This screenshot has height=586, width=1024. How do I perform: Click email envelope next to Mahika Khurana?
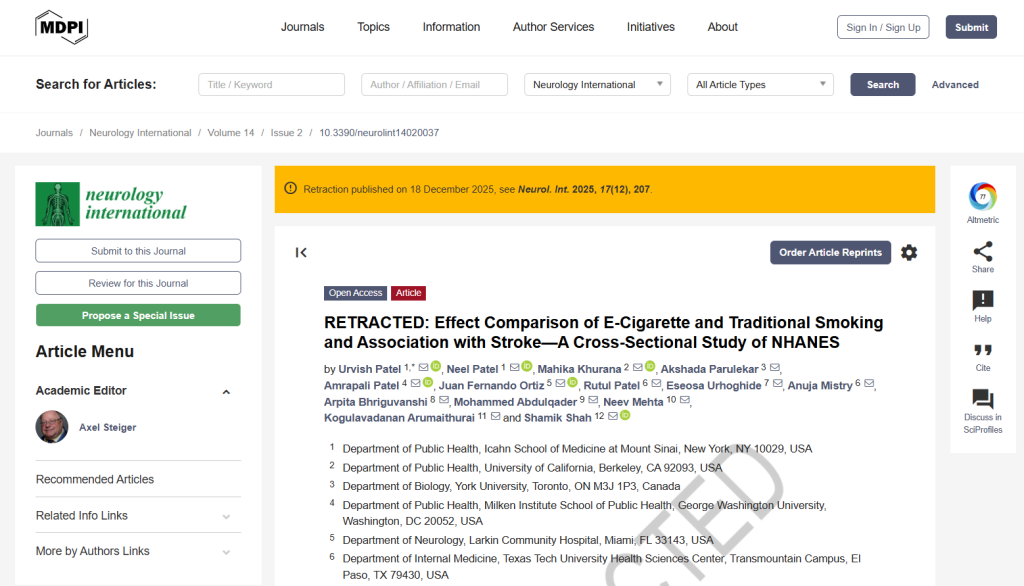point(637,367)
